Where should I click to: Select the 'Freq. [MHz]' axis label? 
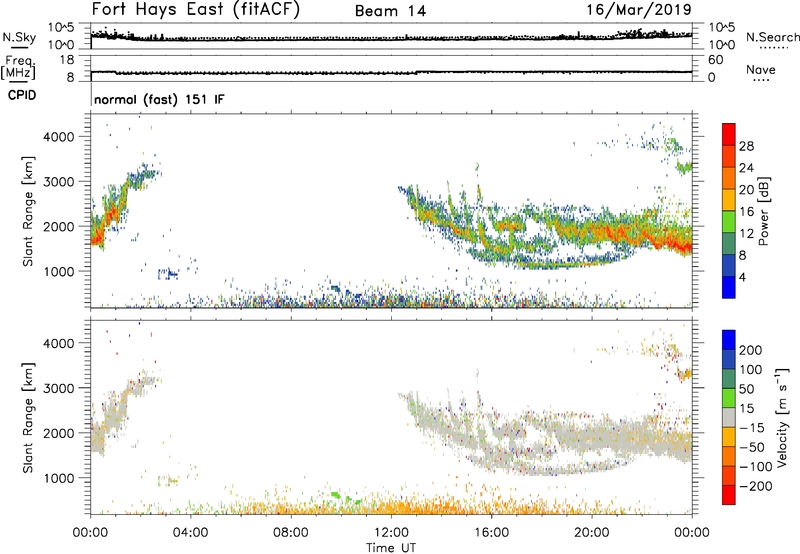point(19,67)
